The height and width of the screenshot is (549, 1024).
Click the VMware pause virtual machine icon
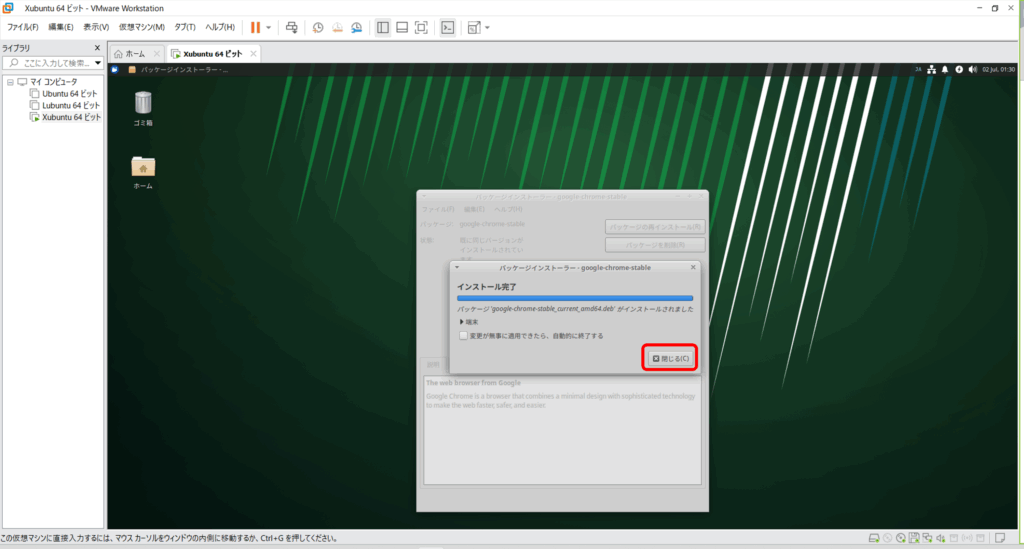point(255,27)
